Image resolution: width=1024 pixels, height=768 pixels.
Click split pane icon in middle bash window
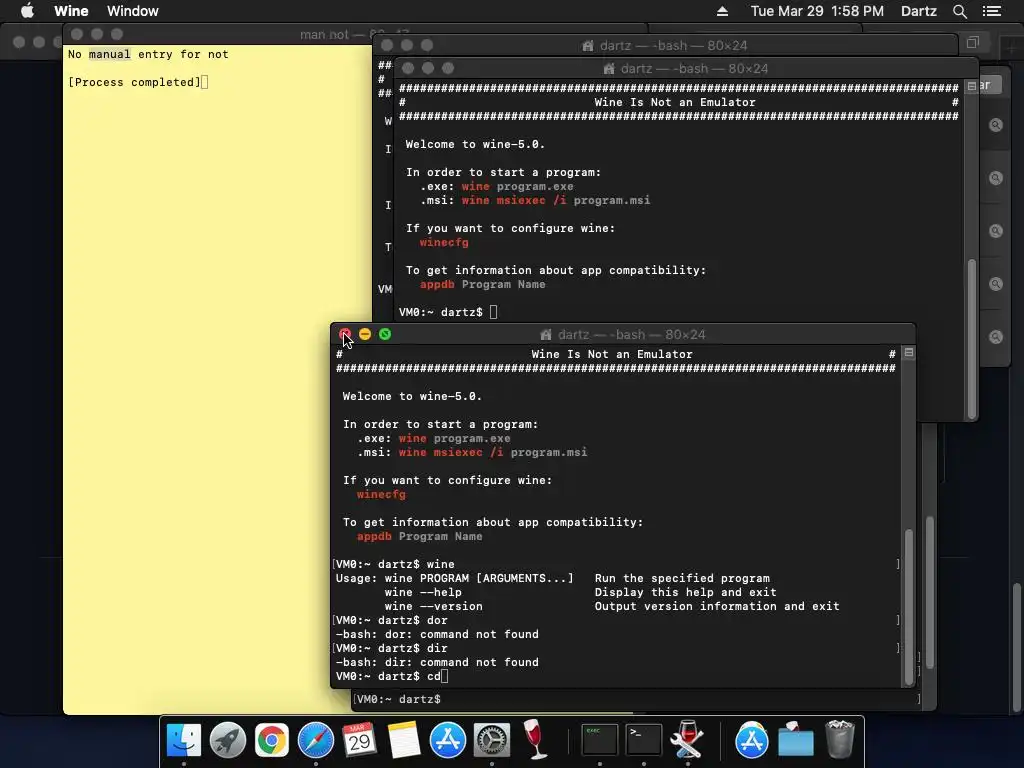pos(972,87)
